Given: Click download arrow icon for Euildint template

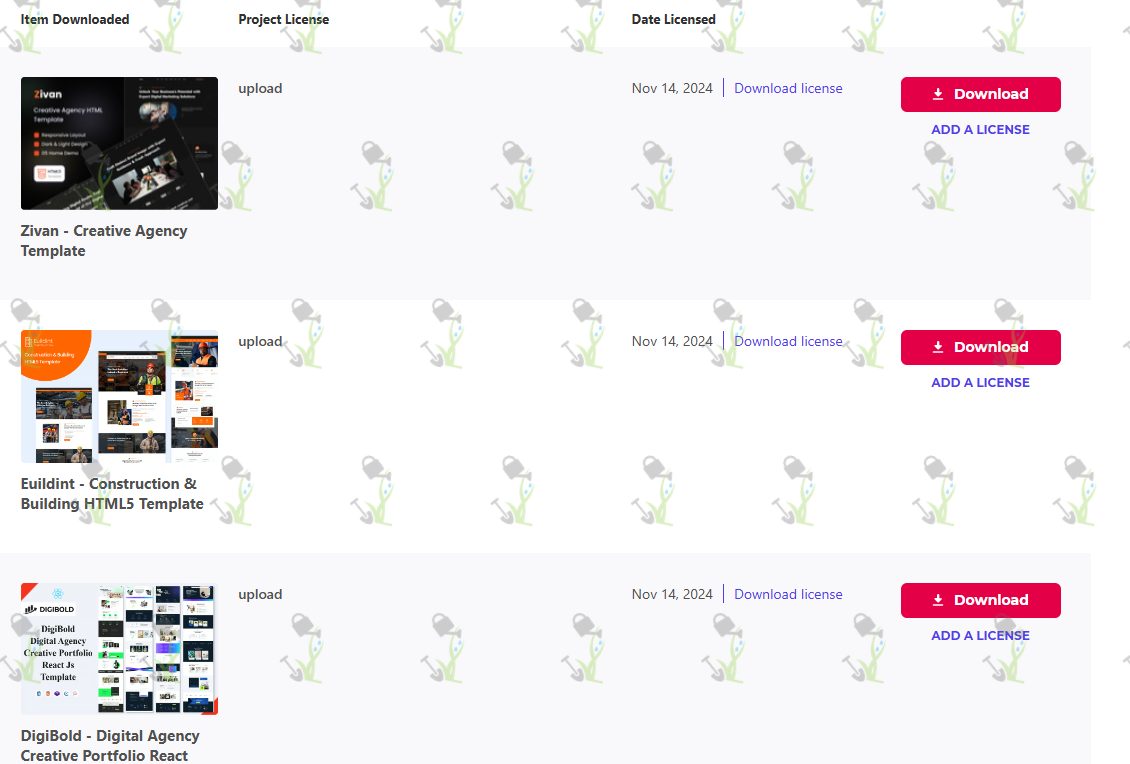Looking at the screenshot, I should click(x=938, y=347).
